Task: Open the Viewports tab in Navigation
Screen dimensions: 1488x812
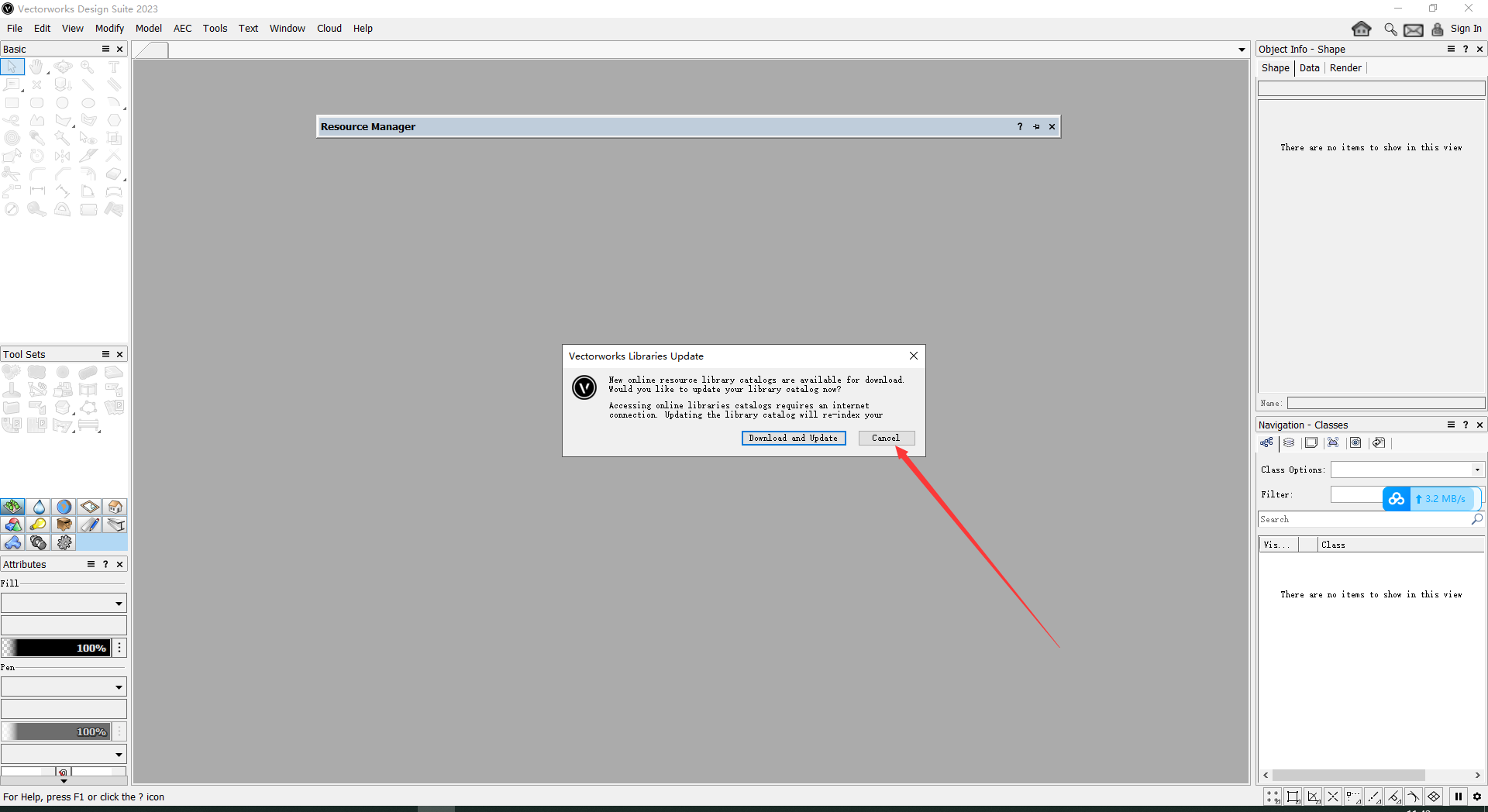Action: [x=1333, y=443]
